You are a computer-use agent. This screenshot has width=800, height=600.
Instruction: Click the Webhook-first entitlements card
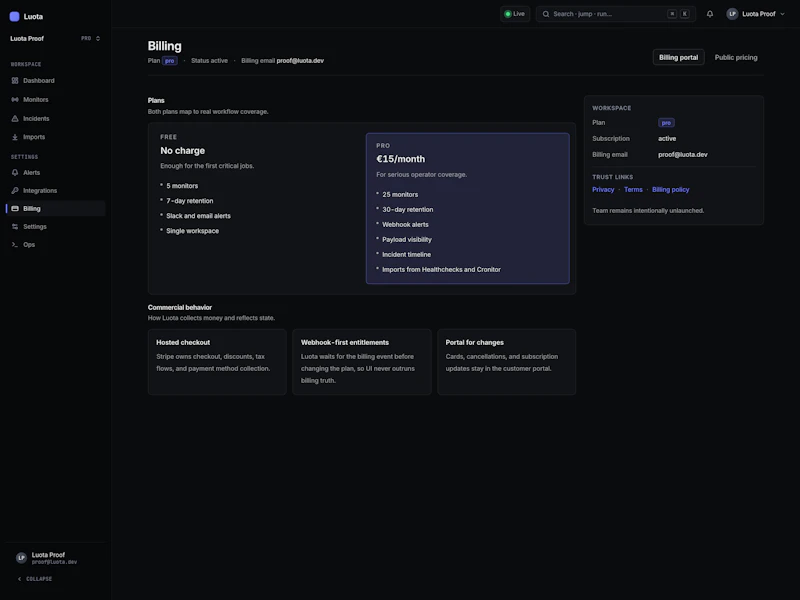tap(362, 362)
